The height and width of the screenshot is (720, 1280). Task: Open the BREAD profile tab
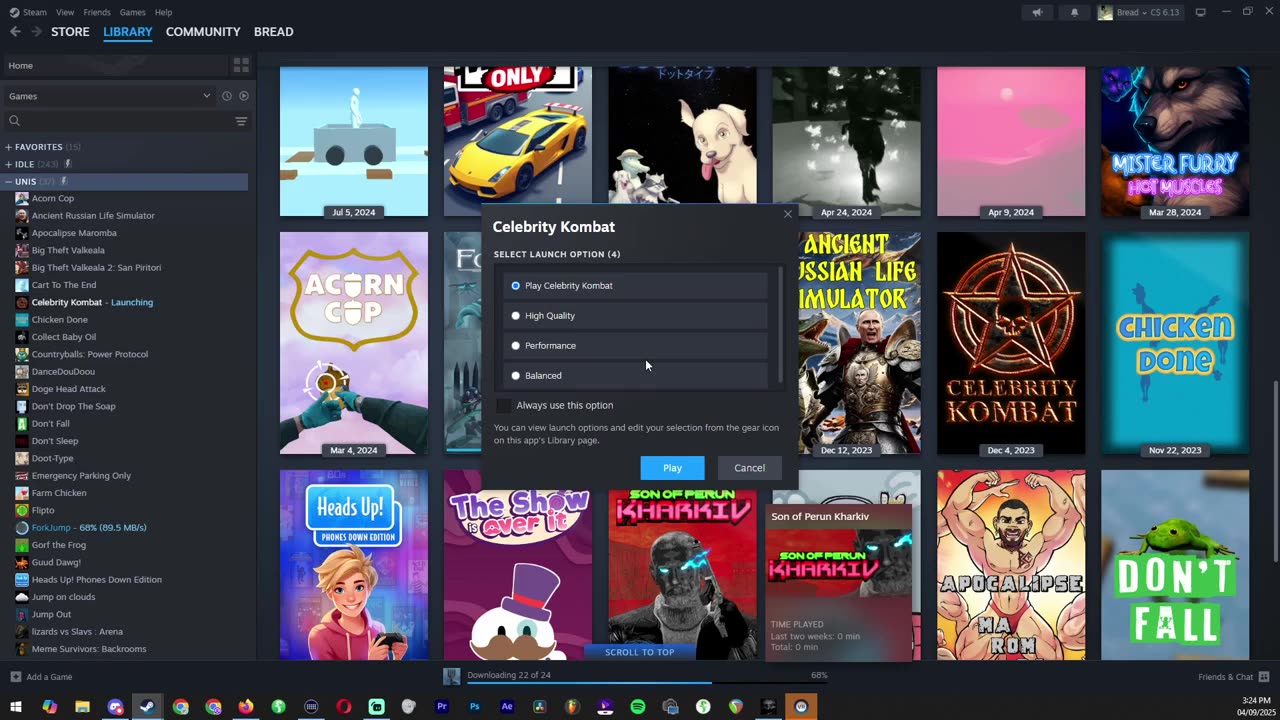pos(273,32)
